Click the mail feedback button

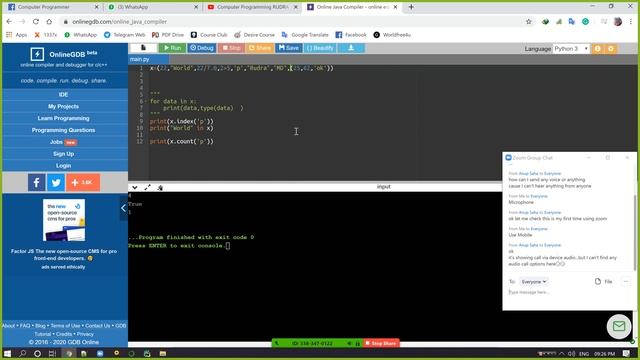(x=619, y=326)
